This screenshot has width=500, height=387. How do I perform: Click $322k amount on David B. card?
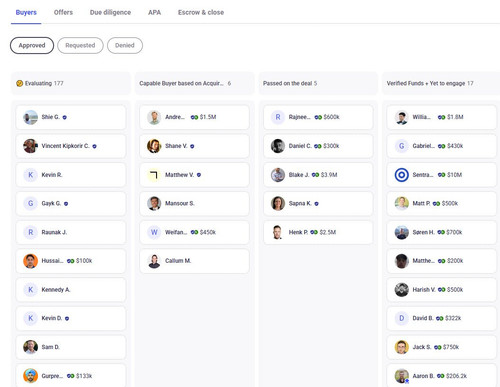(453, 318)
